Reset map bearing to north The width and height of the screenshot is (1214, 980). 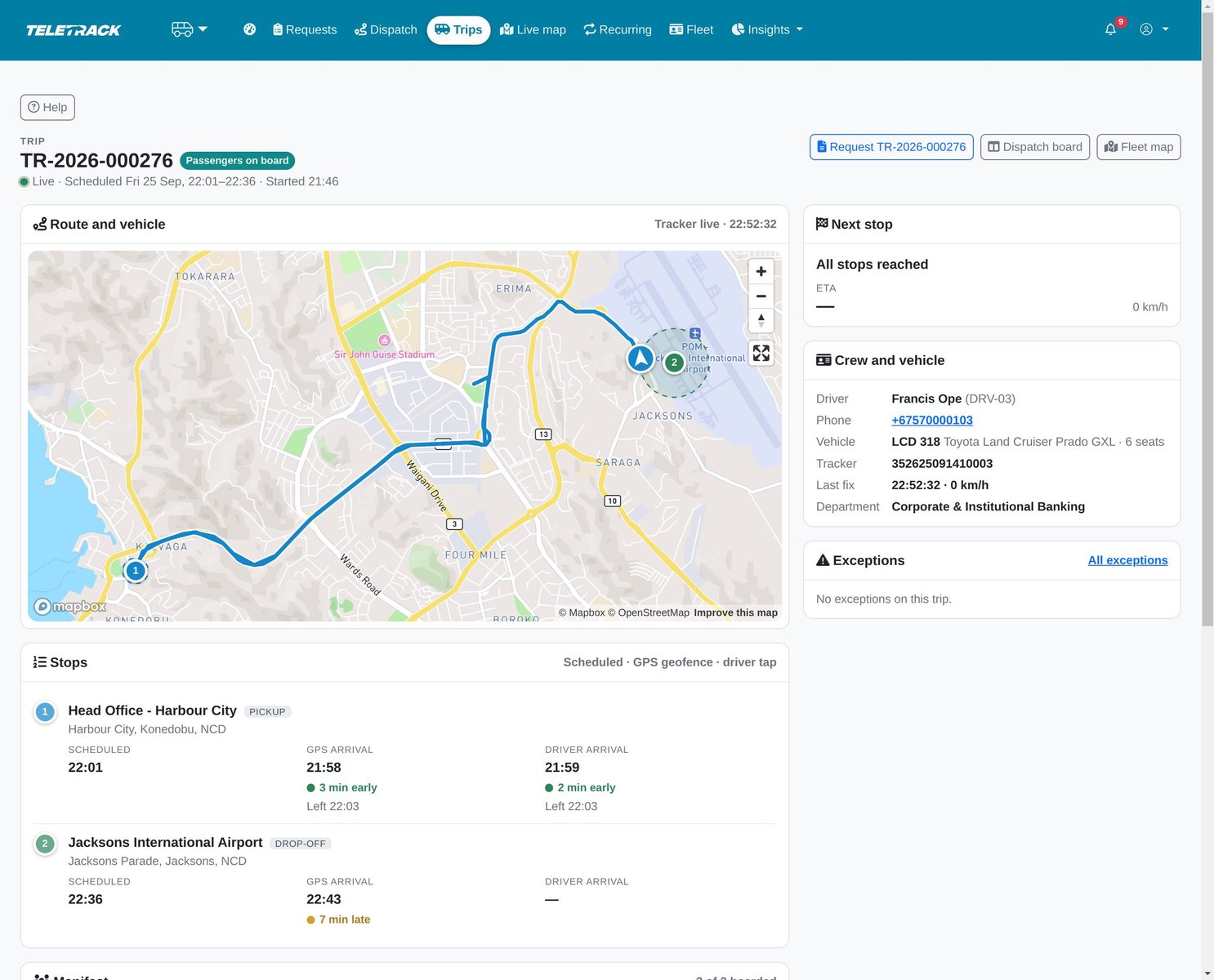761,320
